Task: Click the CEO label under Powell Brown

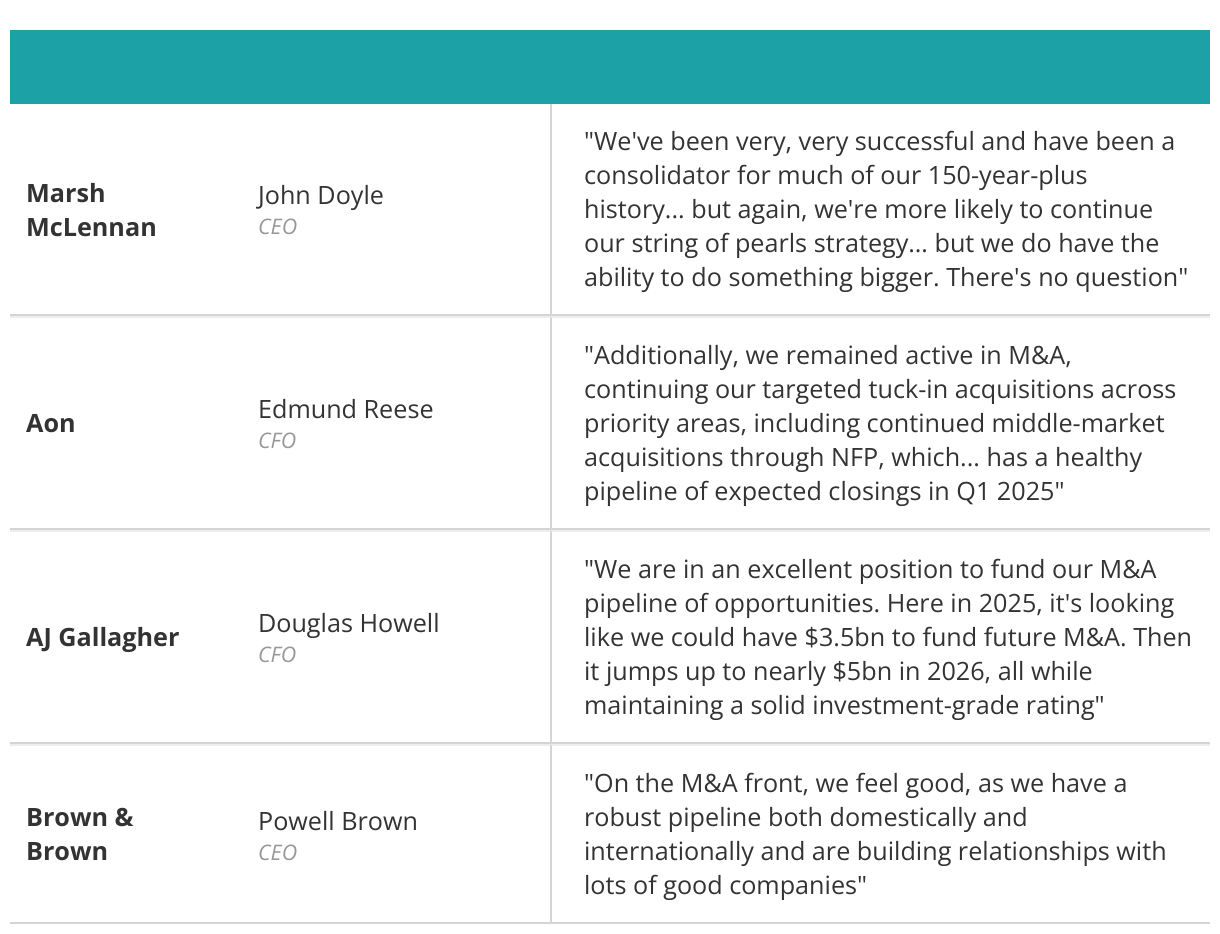Action: (x=277, y=853)
